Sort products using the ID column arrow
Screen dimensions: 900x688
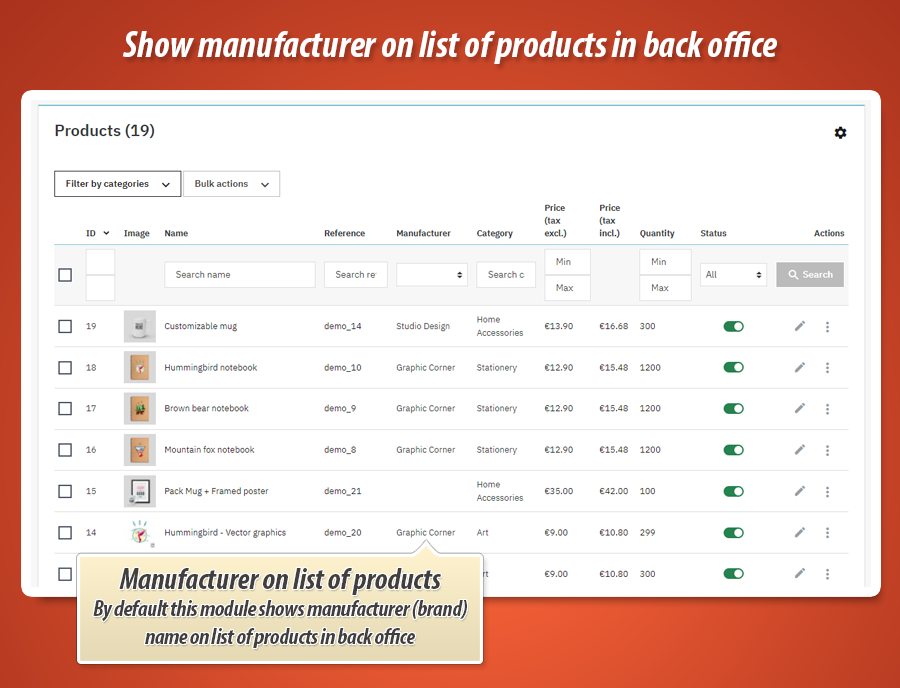coord(107,232)
